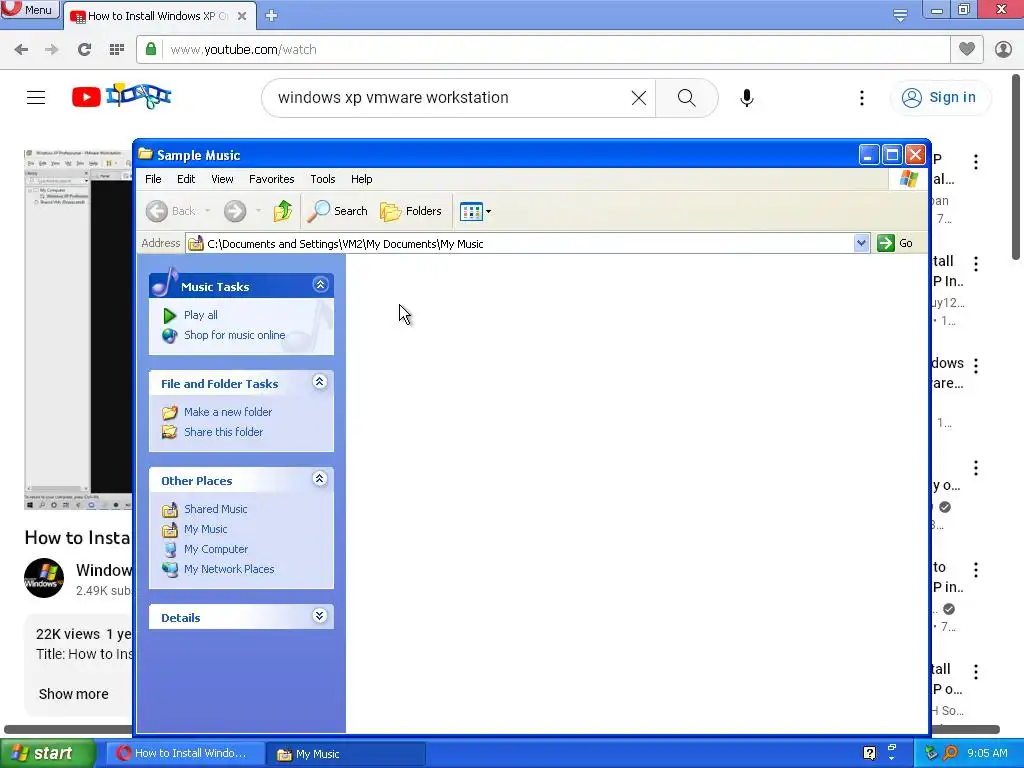Click the Up folder toolbar icon
Image resolution: width=1024 pixels, height=768 pixels.
[282, 211]
